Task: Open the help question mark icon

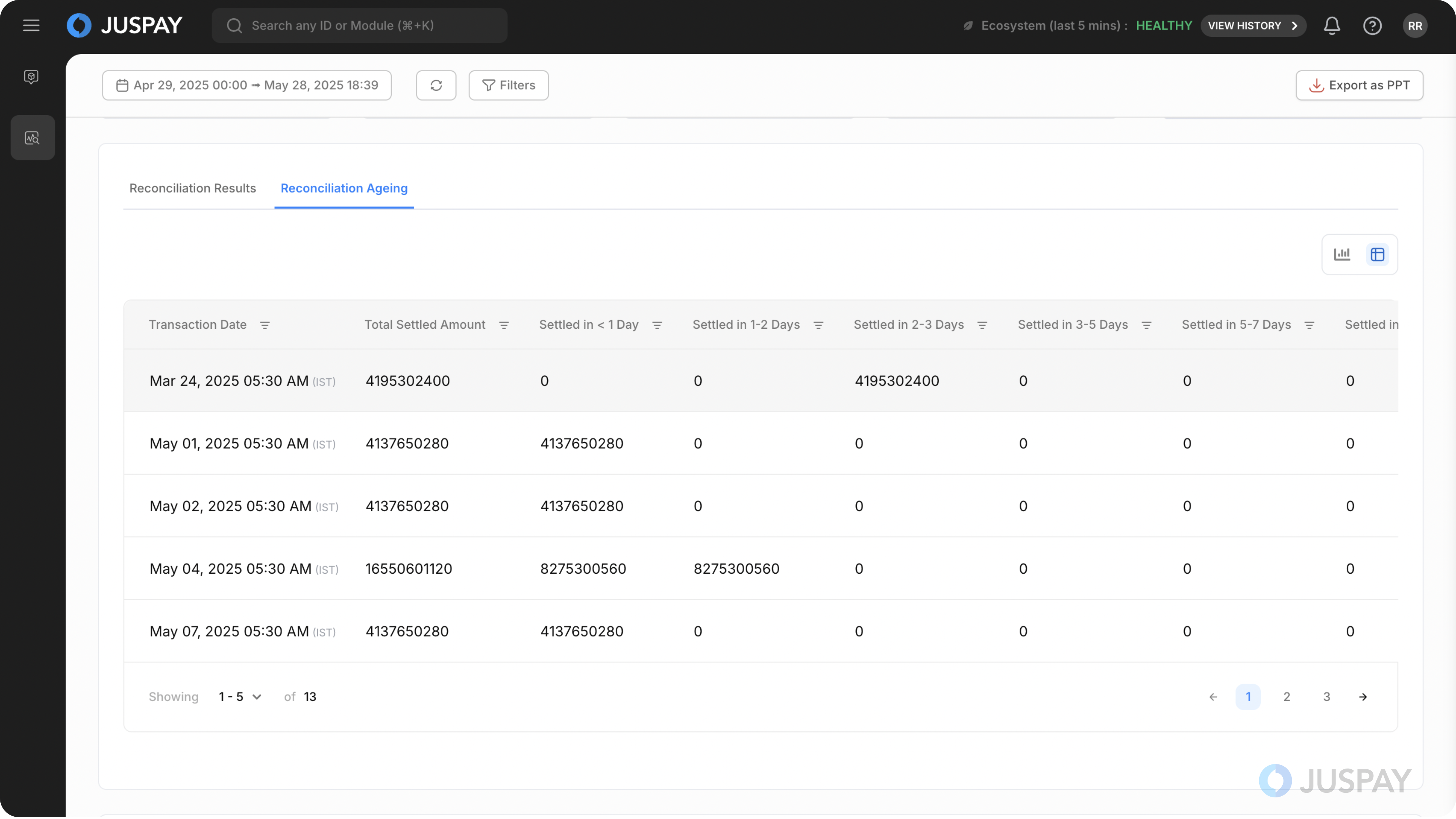Action: point(1372,25)
